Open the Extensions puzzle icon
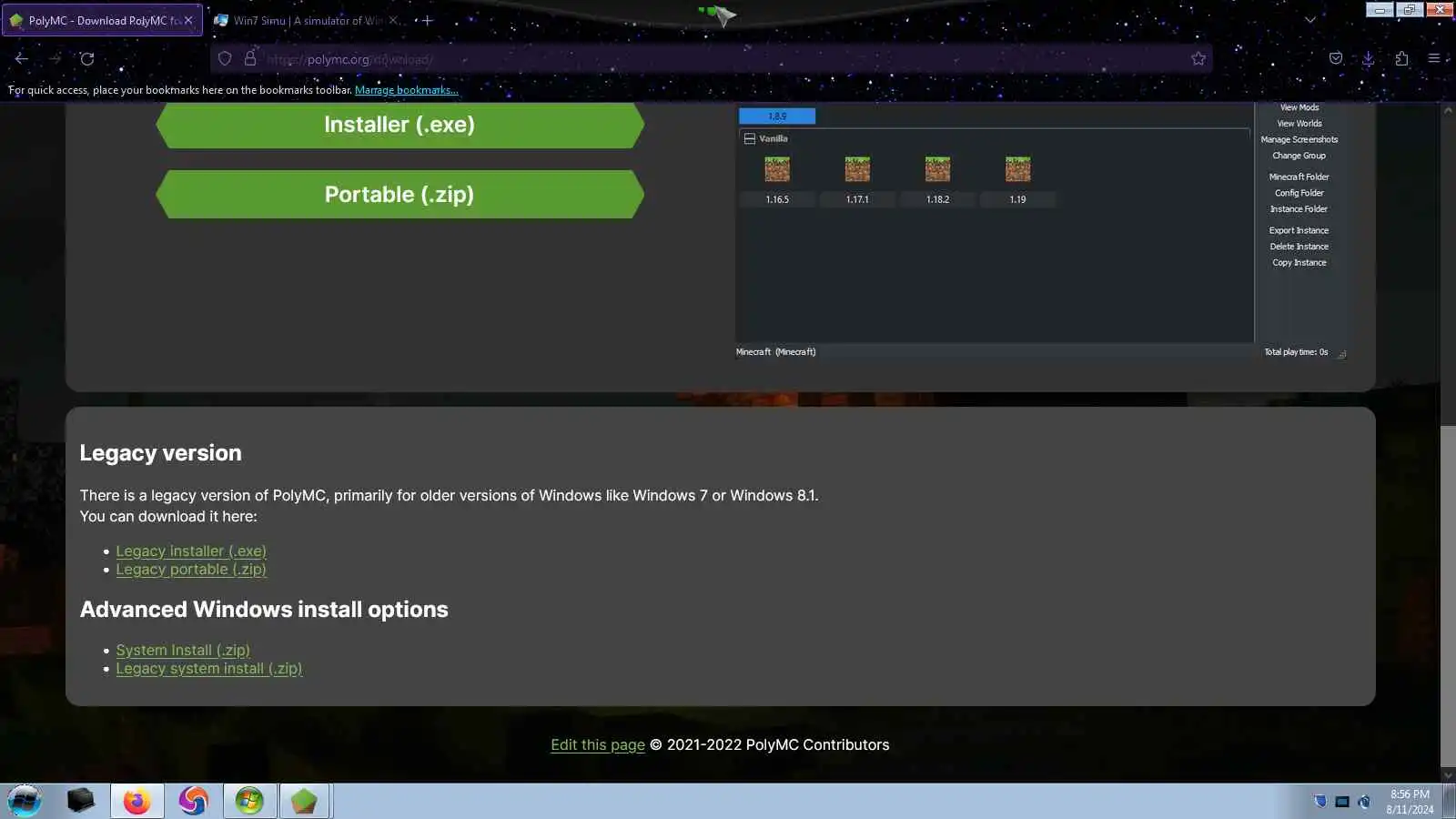This screenshot has width=1456, height=819. tap(1401, 58)
